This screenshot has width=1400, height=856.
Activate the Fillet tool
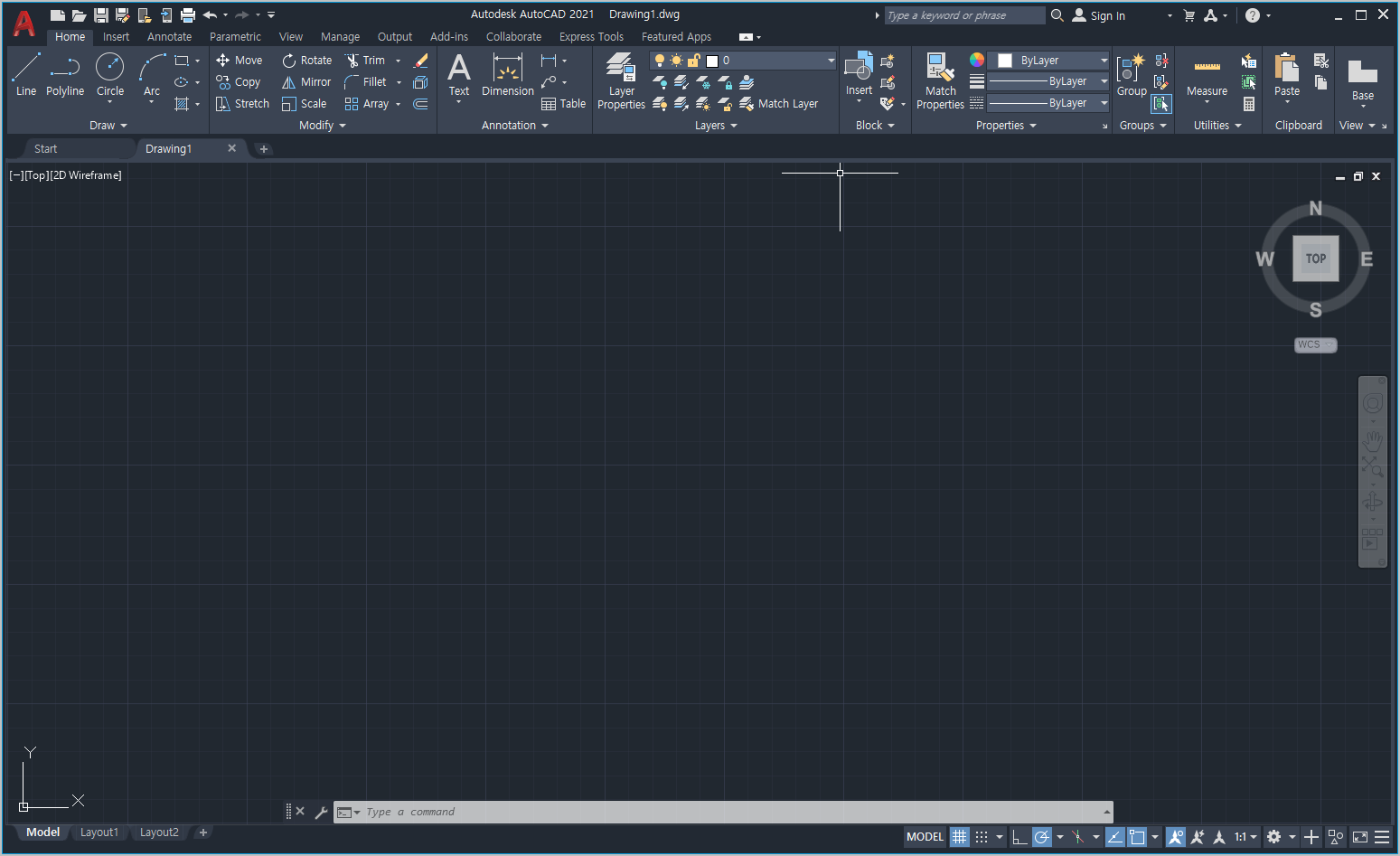[366, 82]
